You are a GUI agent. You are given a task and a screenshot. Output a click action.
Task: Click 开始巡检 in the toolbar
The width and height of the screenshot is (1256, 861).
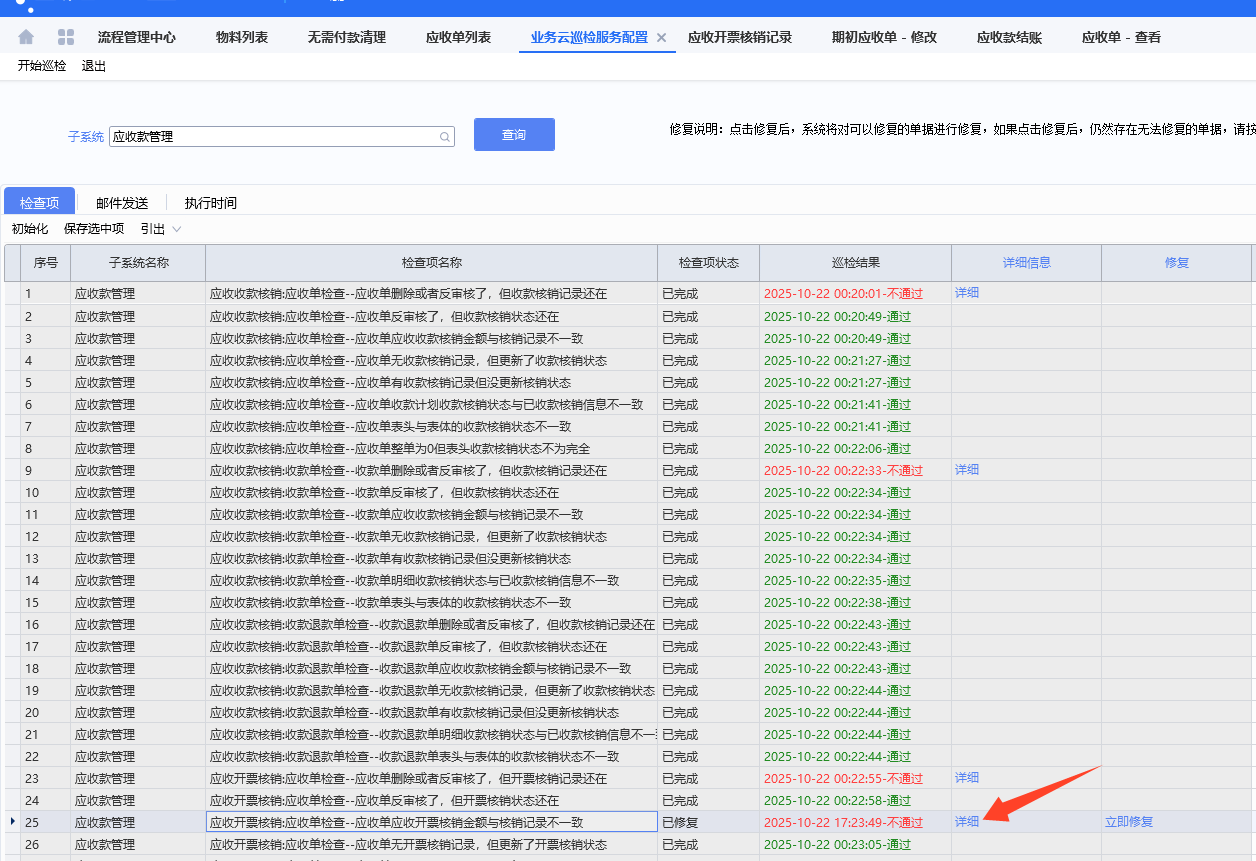(x=42, y=66)
